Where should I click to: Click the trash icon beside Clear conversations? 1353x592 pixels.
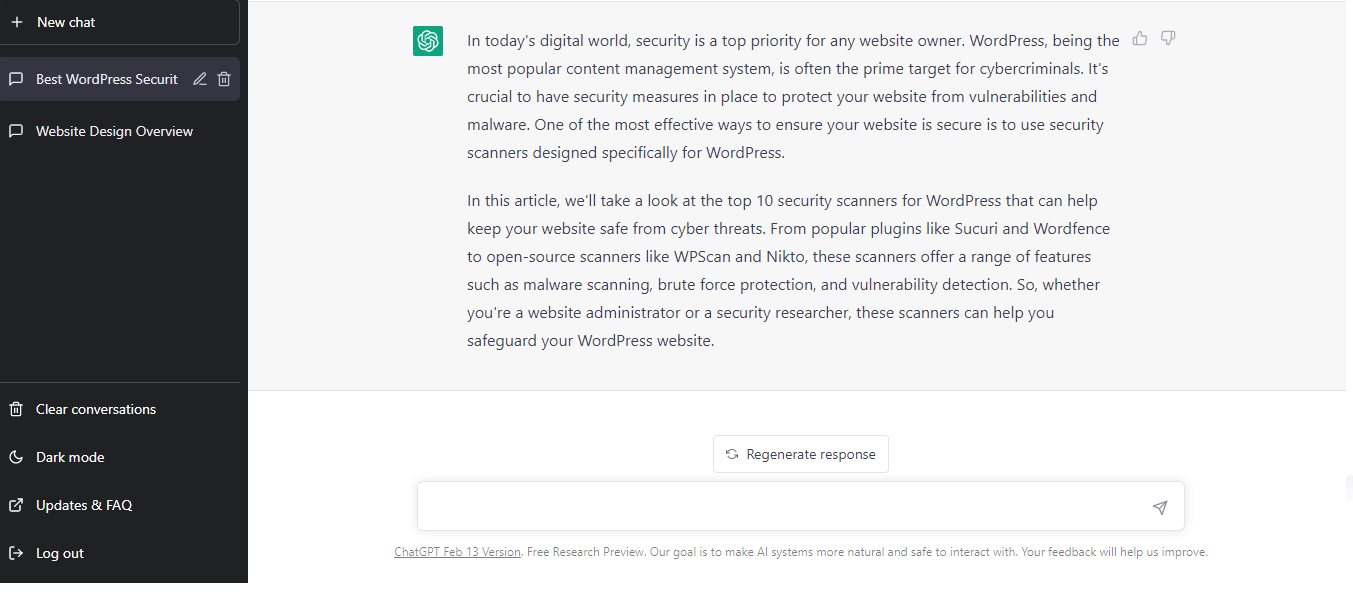point(16,409)
